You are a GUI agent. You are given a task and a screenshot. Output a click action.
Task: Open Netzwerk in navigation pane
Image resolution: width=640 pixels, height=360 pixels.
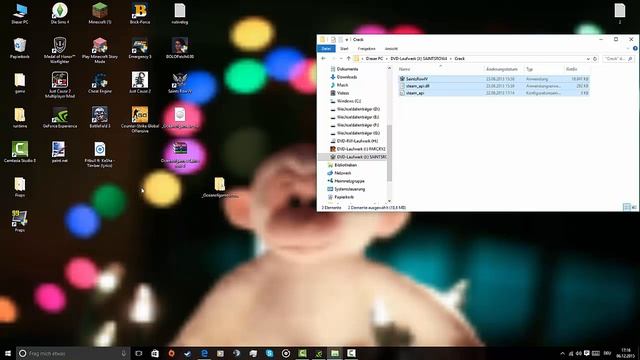(342, 173)
